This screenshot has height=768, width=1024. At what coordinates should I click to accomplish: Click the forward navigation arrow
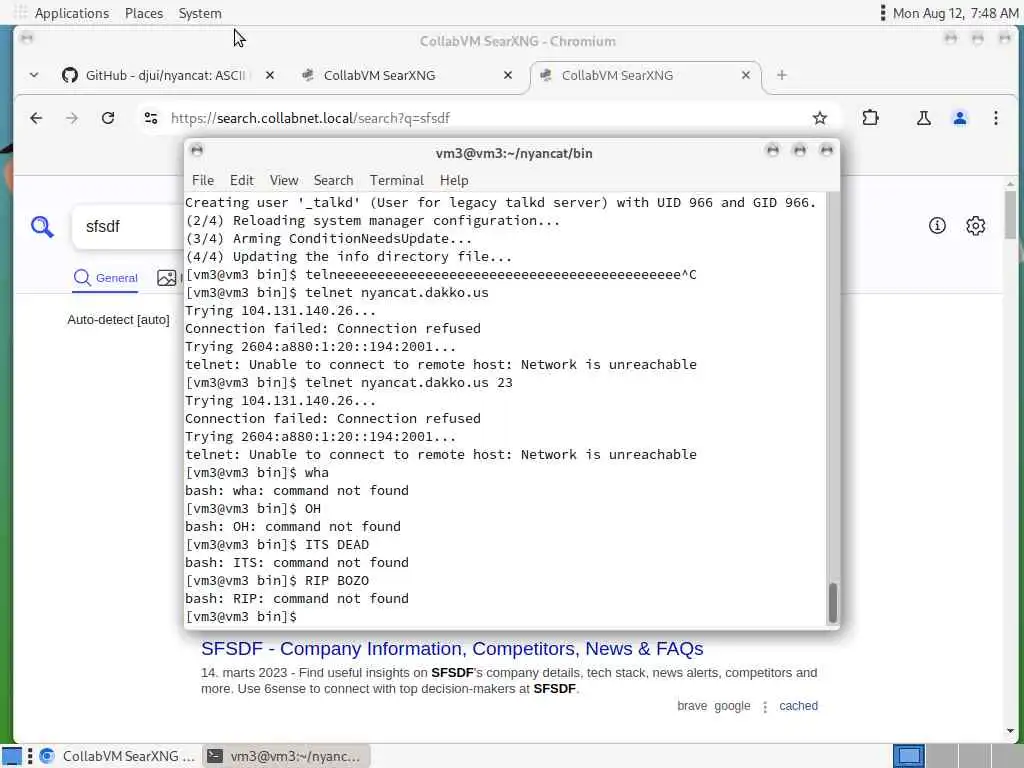72,118
